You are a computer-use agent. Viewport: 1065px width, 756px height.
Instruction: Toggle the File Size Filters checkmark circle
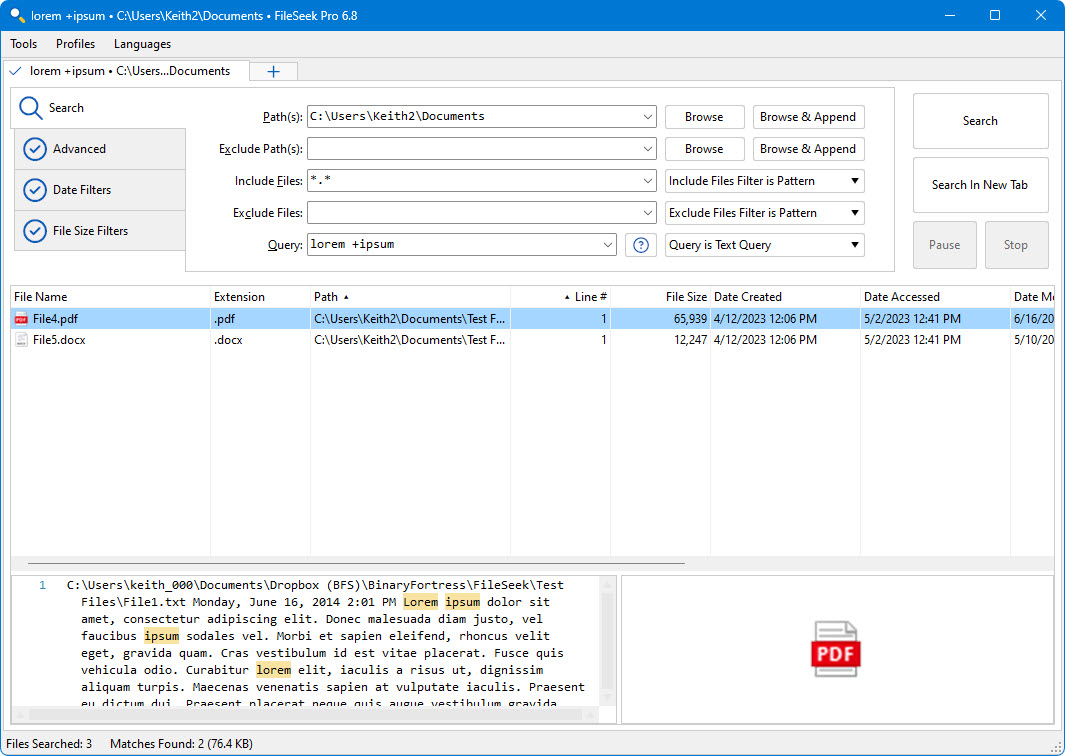35,231
